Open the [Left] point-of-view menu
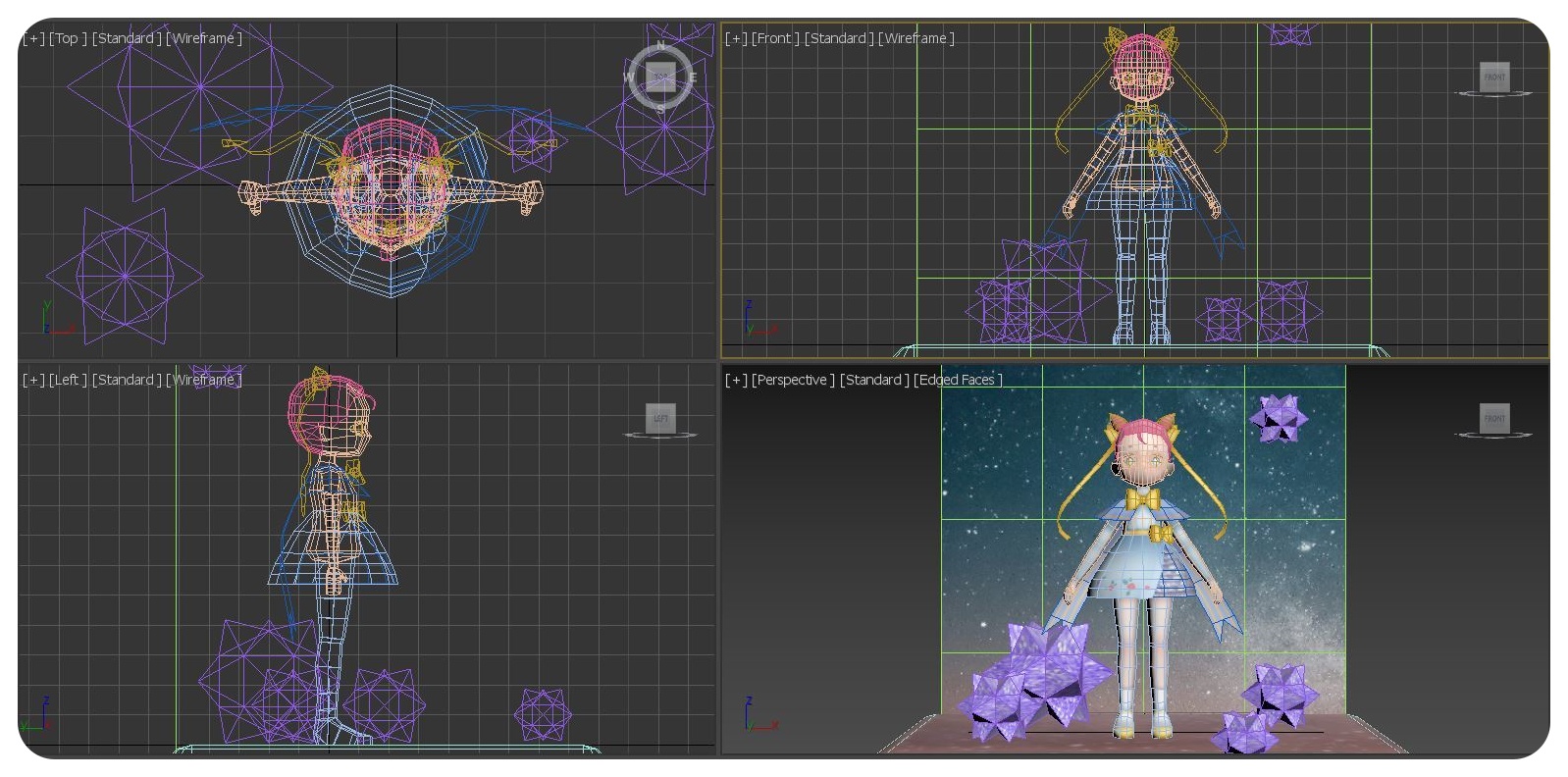The width and height of the screenshot is (1568, 777). tap(69, 380)
